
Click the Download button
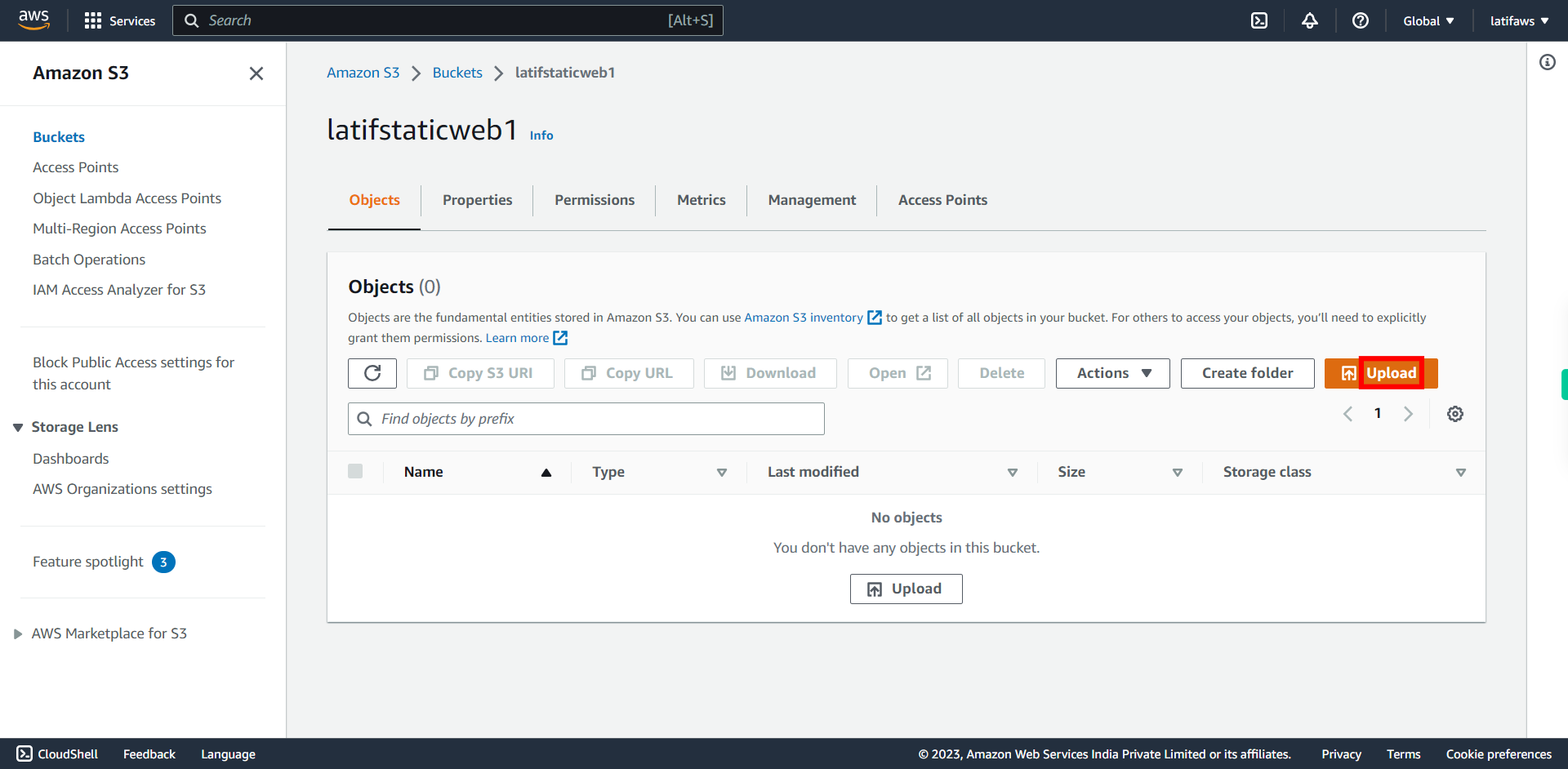click(770, 373)
